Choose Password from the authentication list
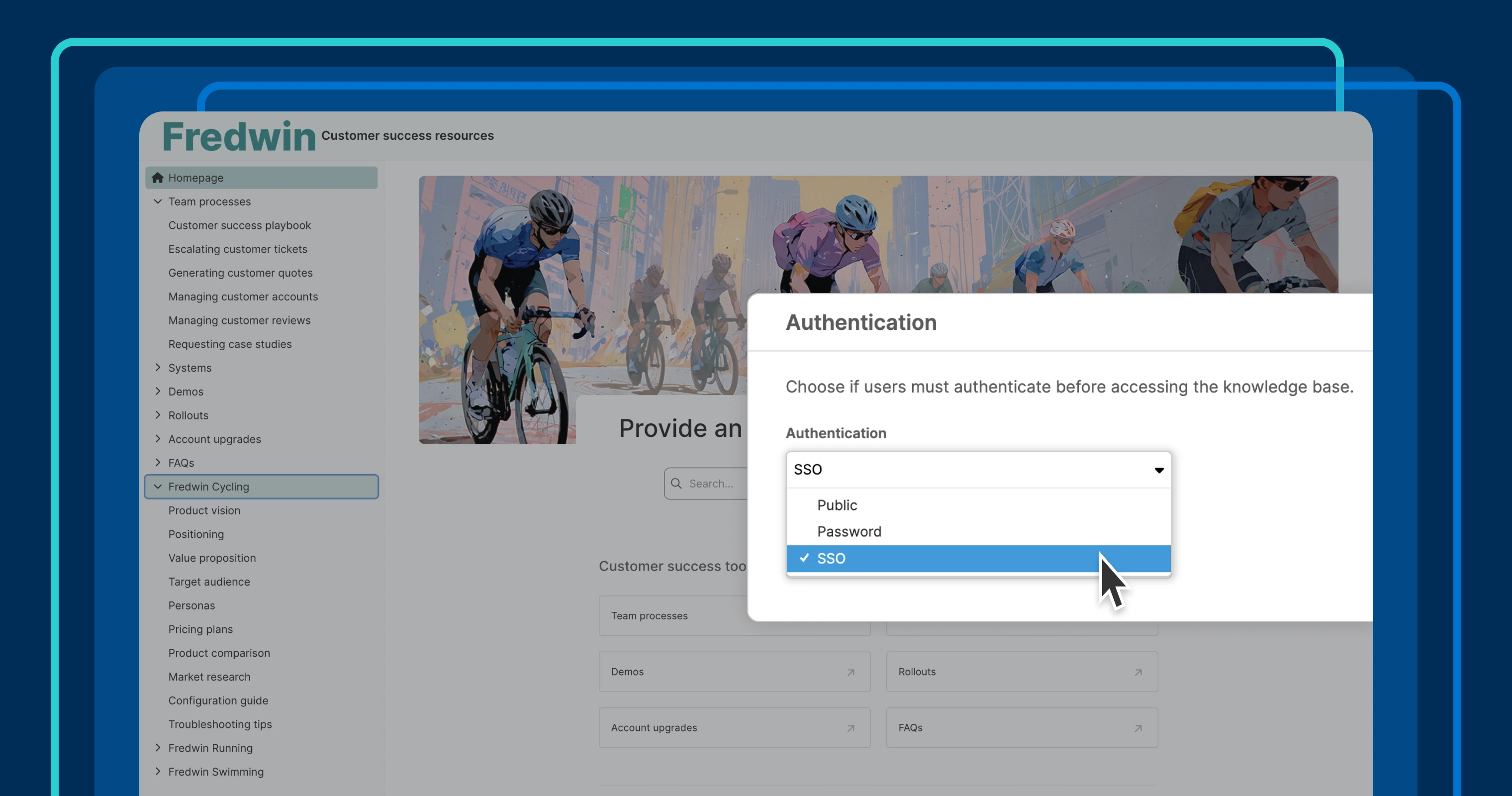The width and height of the screenshot is (1512, 796). coord(849,531)
